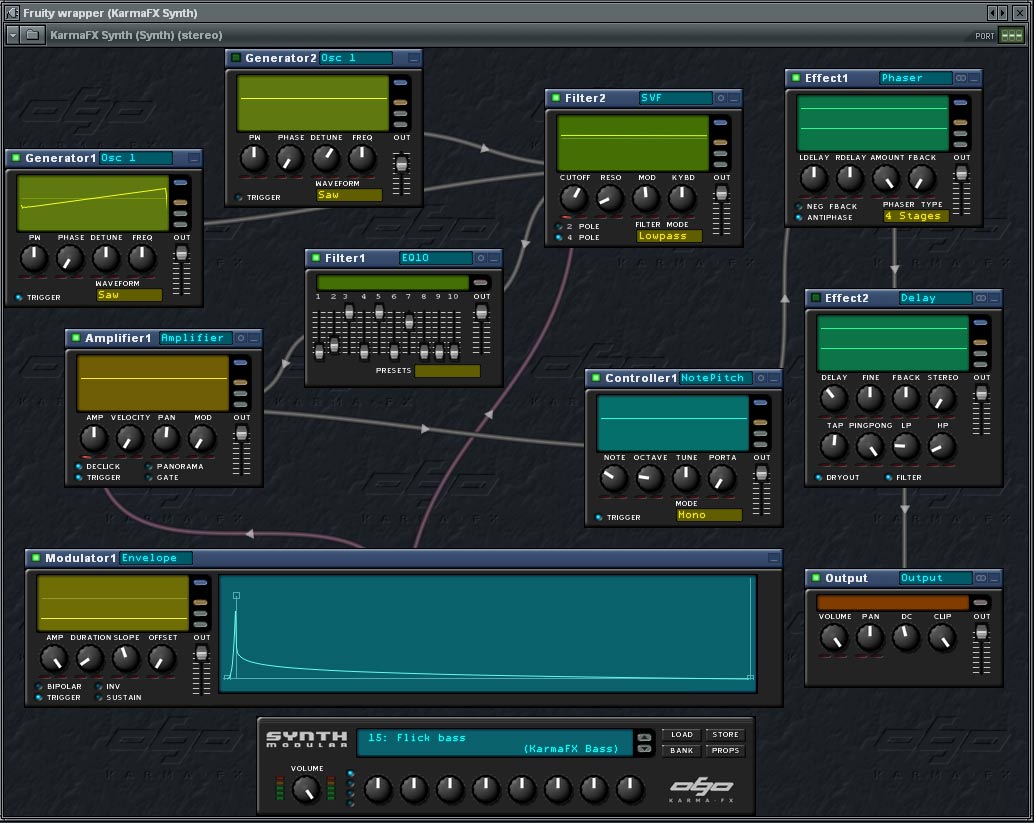Minimize Filter1 module panel
The width and height of the screenshot is (1034, 823).
[x=494, y=259]
